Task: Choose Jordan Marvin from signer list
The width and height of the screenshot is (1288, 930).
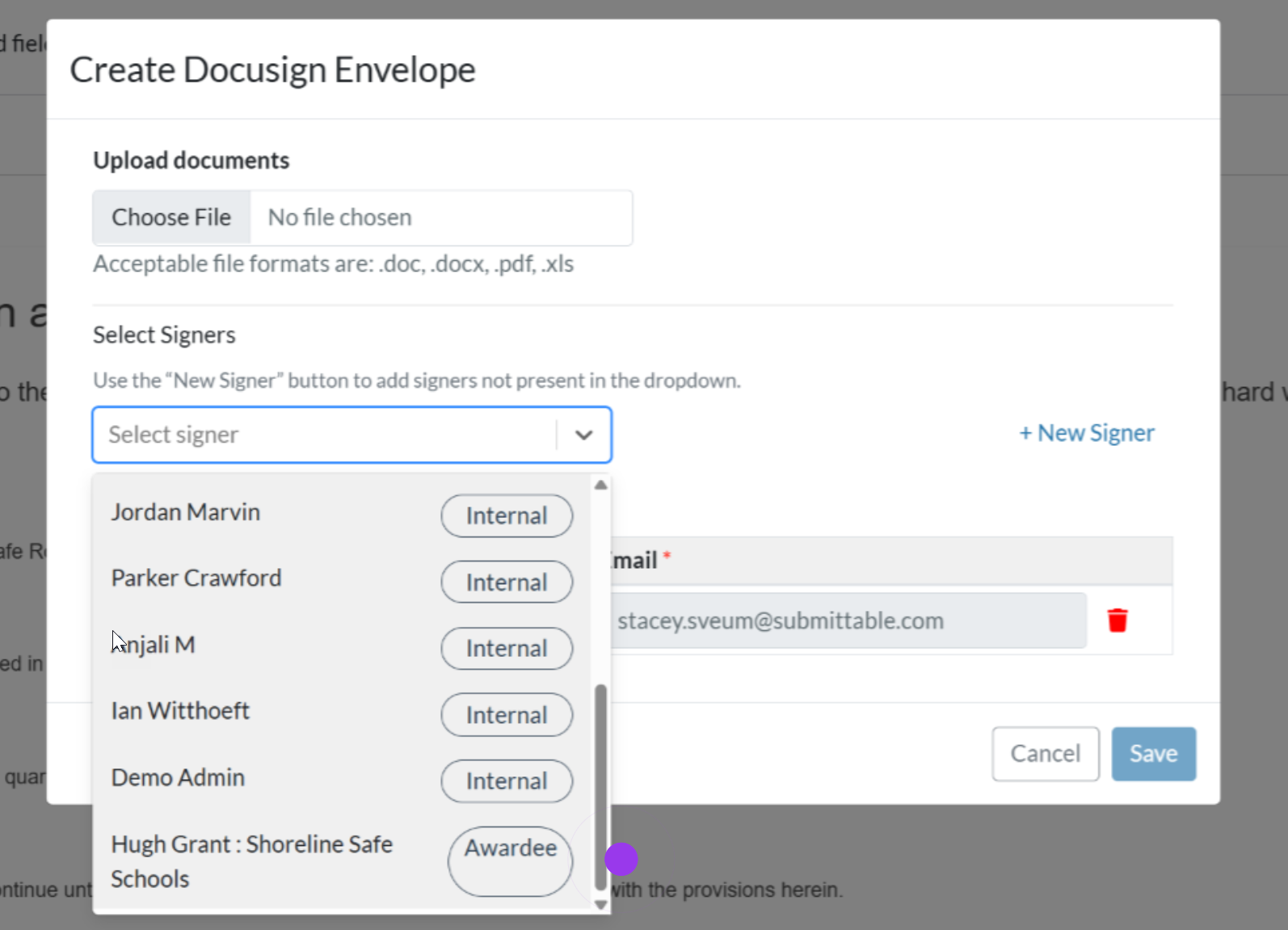Action: (343, 514)
